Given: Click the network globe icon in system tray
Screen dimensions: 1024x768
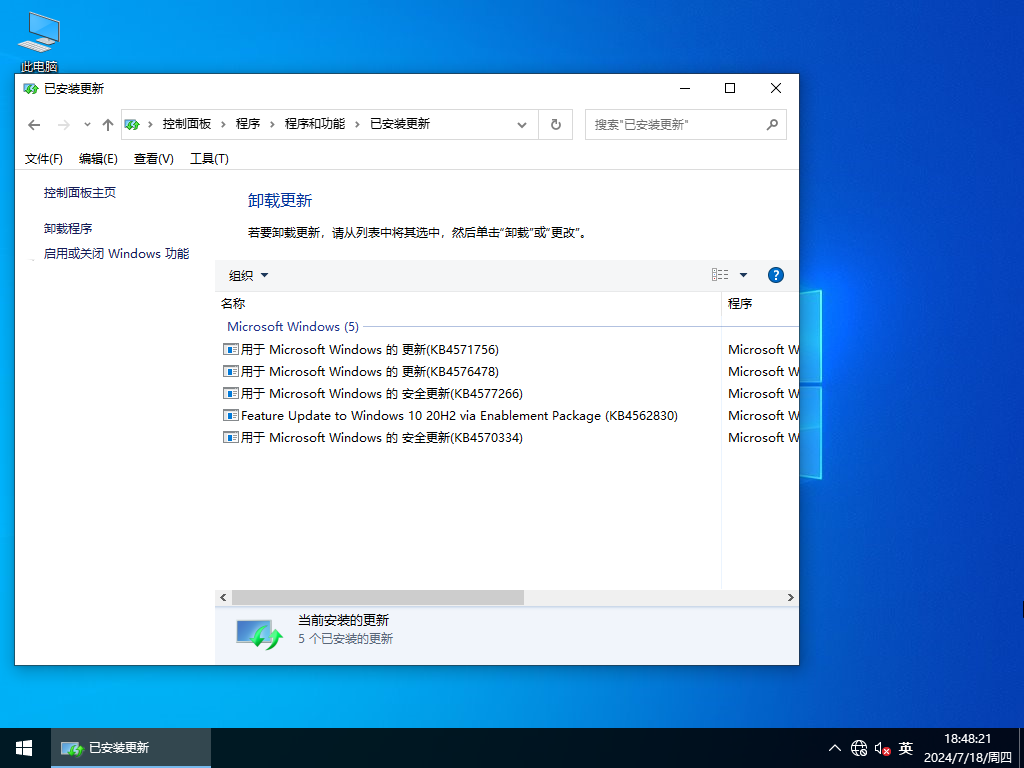Looking at the screenshot, I should click(858, 747).
